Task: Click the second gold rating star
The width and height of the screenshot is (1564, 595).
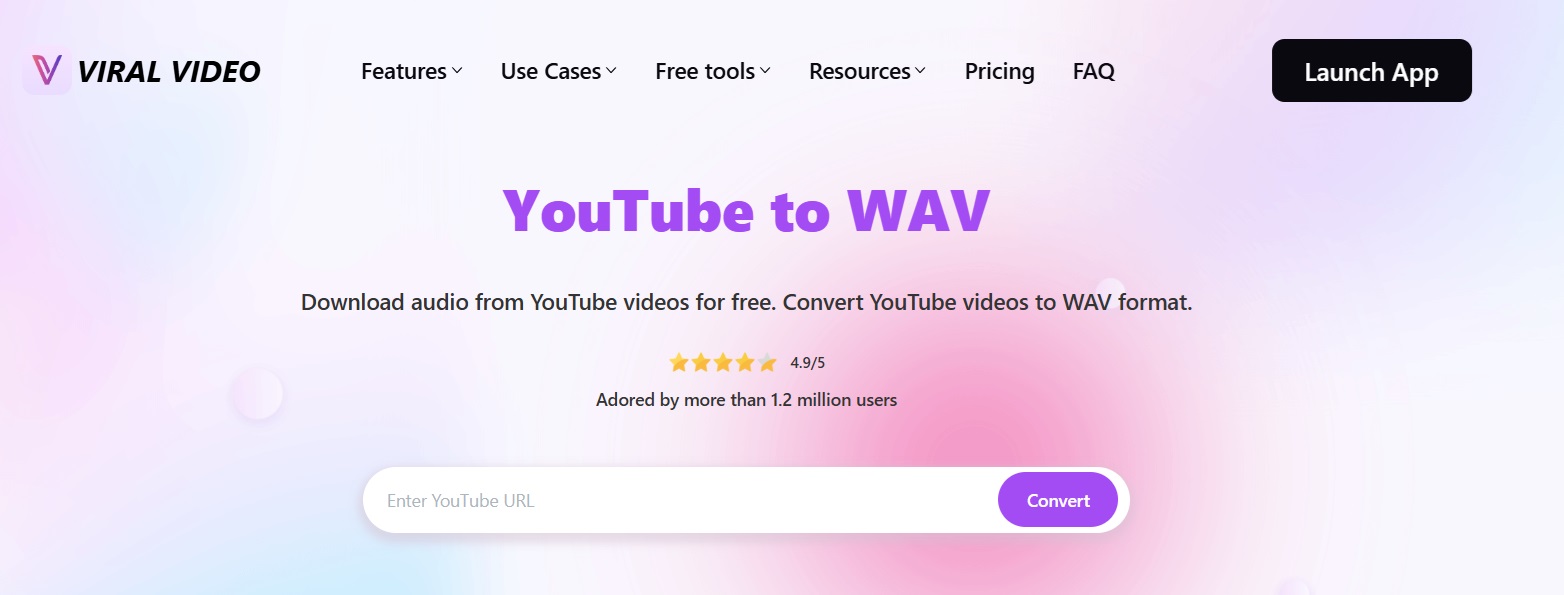Action: 701,362
